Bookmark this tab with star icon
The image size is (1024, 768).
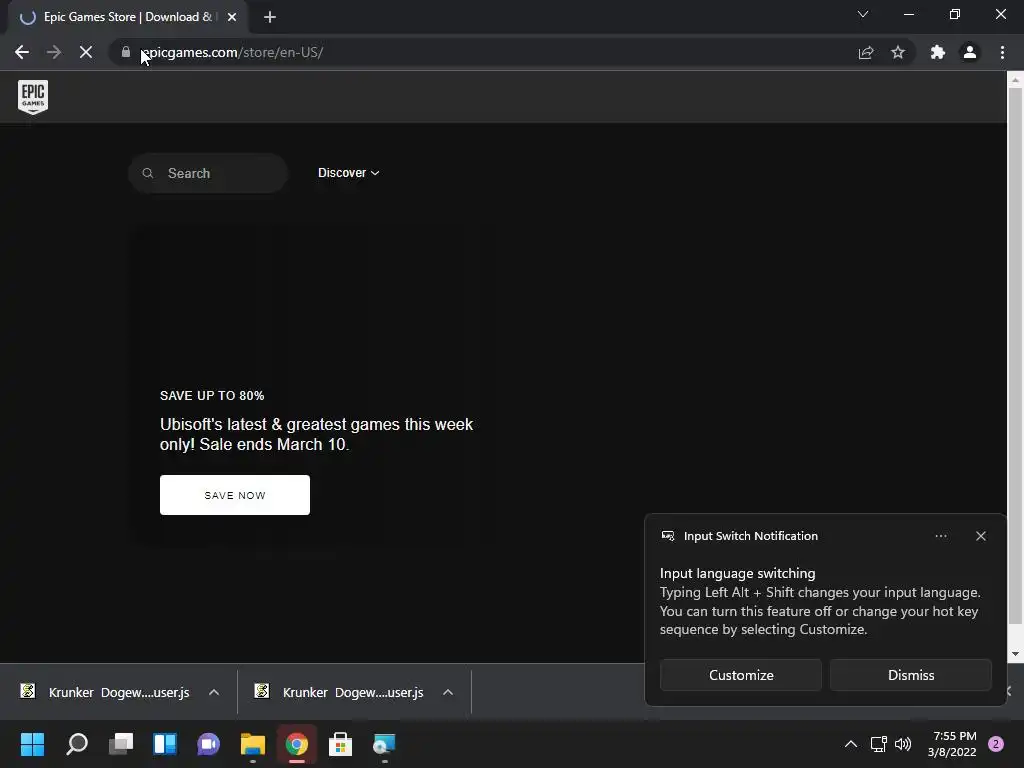898,52
